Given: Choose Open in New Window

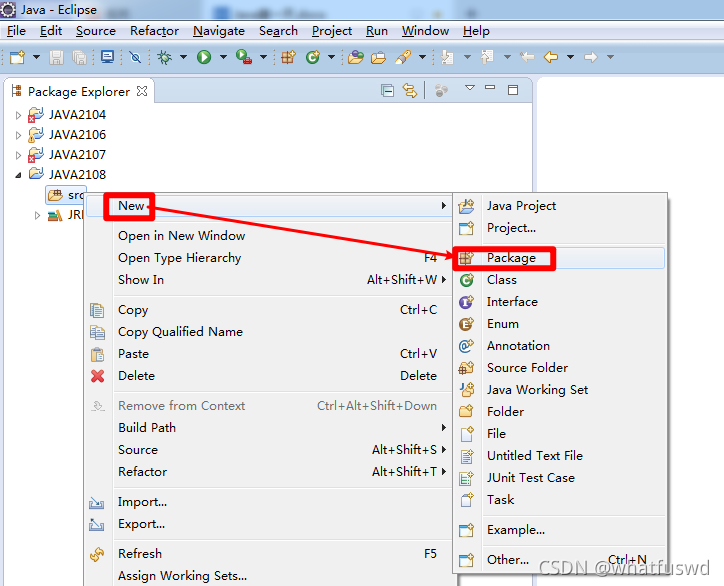Looking at the screenshot, I should (x=268, y=236).
